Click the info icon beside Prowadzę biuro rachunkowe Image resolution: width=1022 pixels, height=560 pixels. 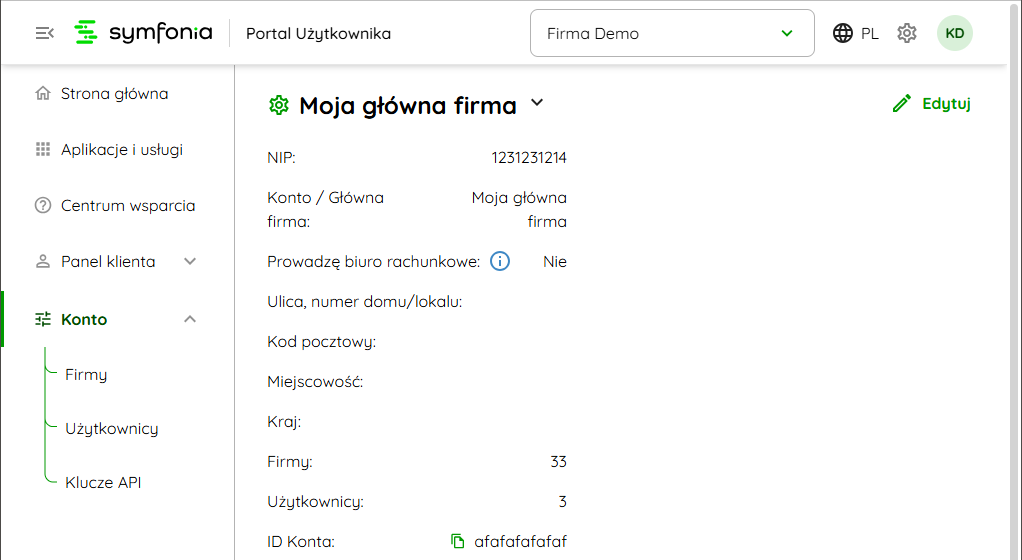(500, 262)
